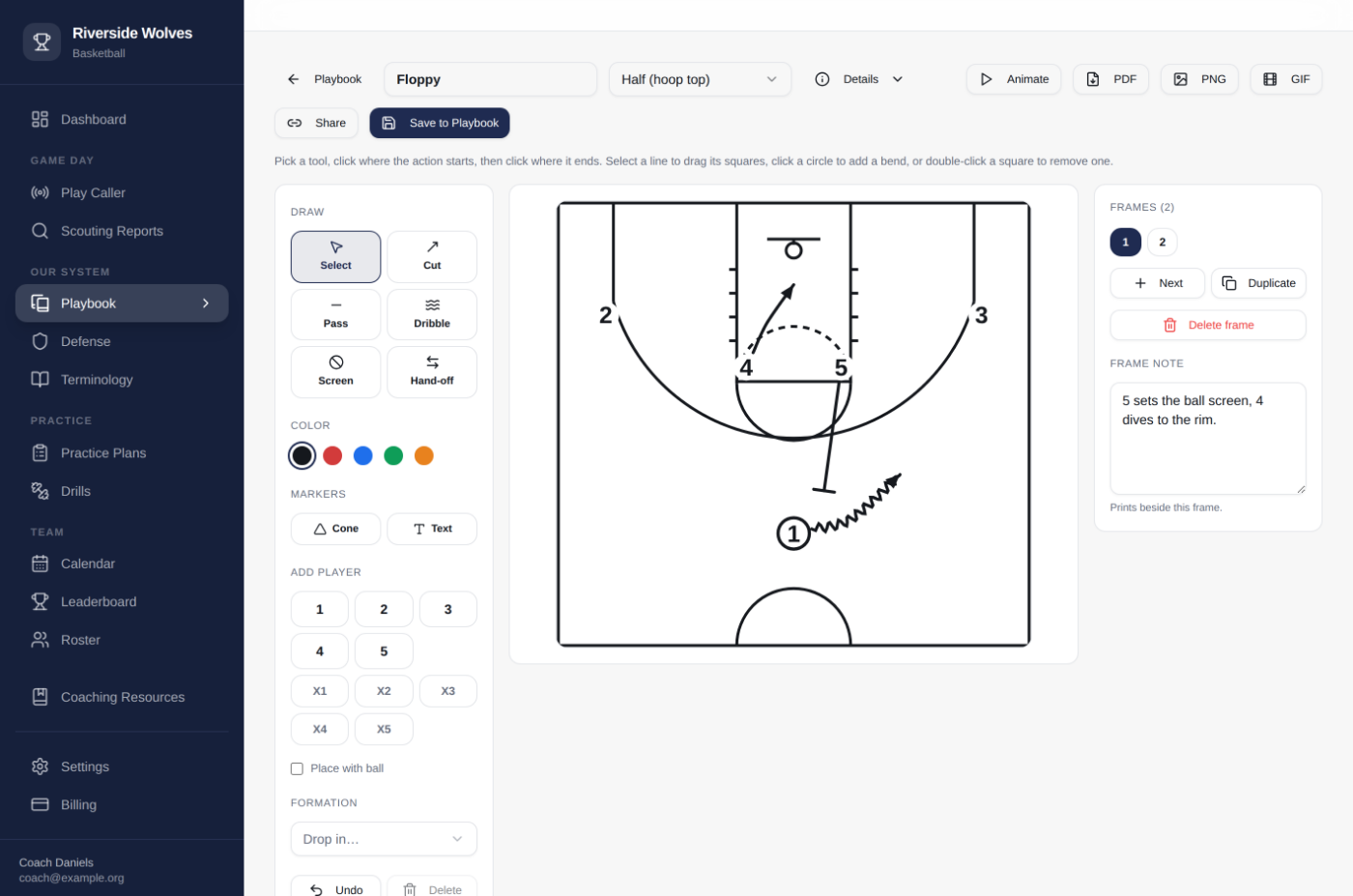
Task: Select the red color swatch
Action: point(332,455)
